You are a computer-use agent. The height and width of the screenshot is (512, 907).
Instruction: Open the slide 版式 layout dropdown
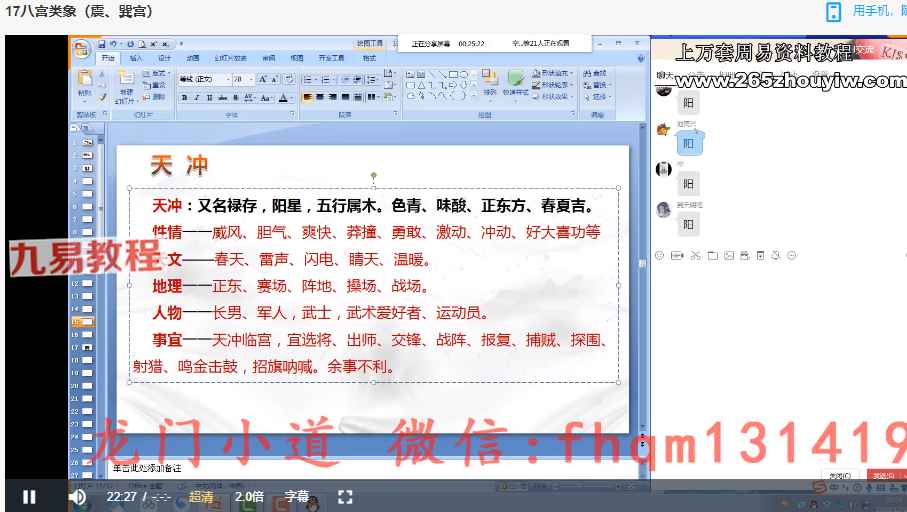(x=156, y=73)
